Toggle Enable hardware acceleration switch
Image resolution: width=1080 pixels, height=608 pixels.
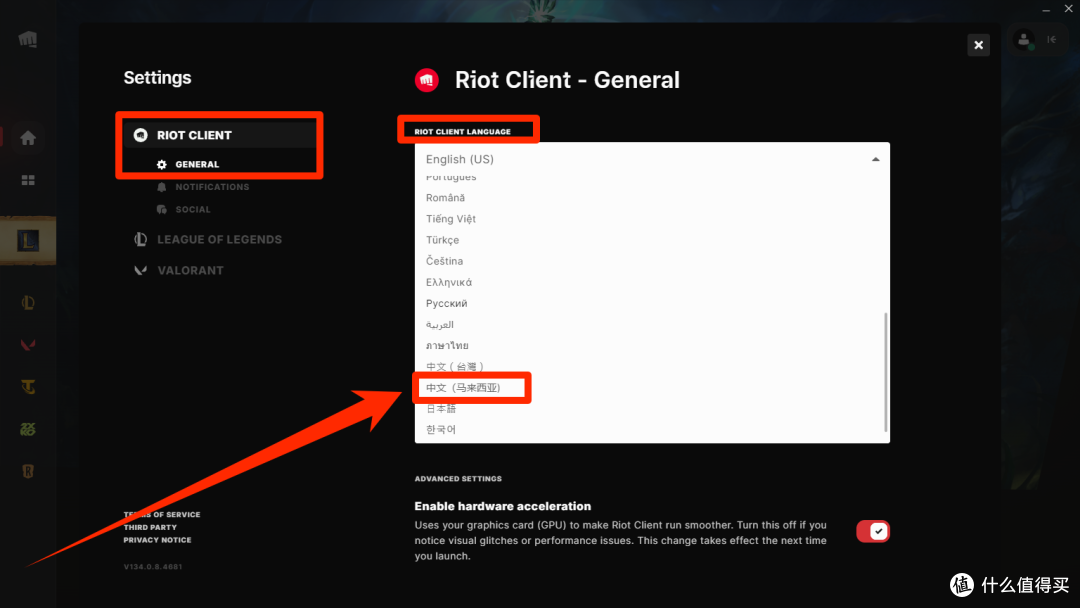[873, 532]
